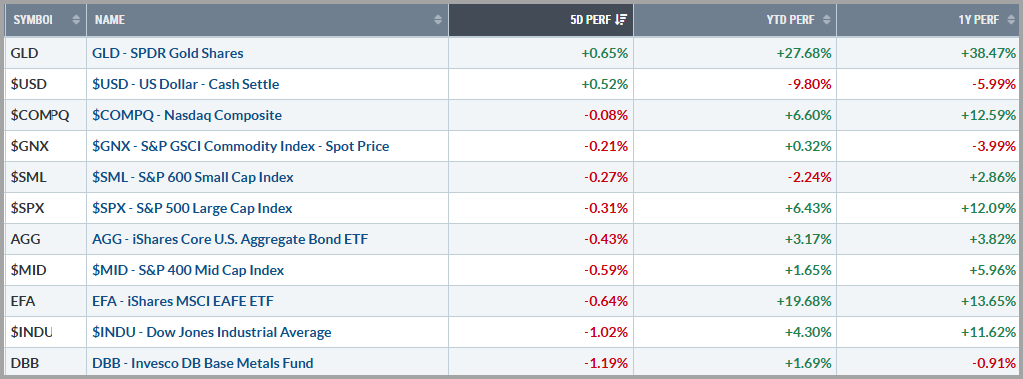The height and width of the screenshot is (379, 1023).
Task: Select the 5D PERF header cell
Action: pos(541,20)
